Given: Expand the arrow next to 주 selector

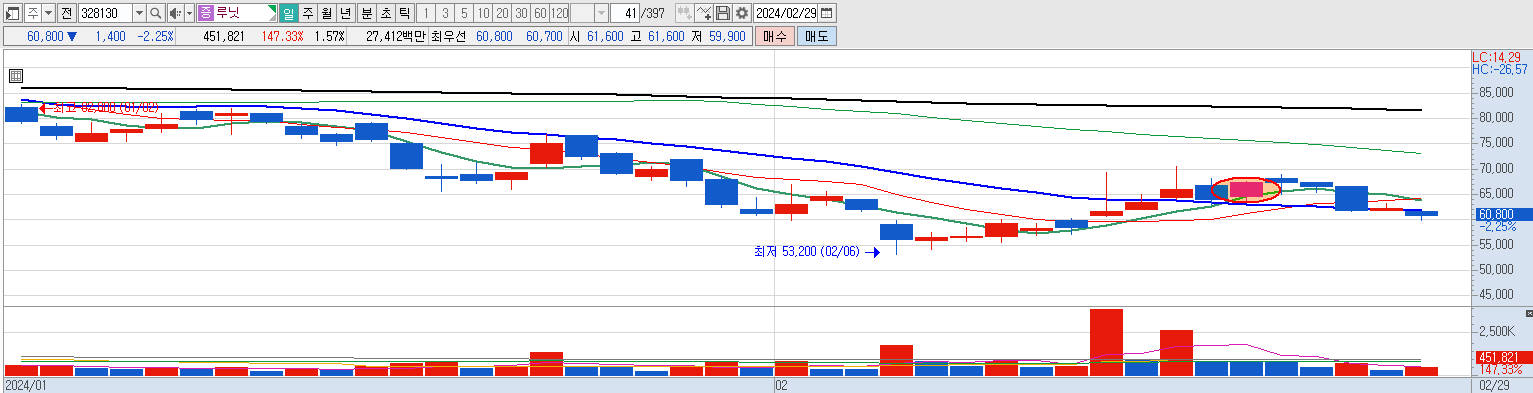Looking at the screenshot, I should tap(49, 13).
